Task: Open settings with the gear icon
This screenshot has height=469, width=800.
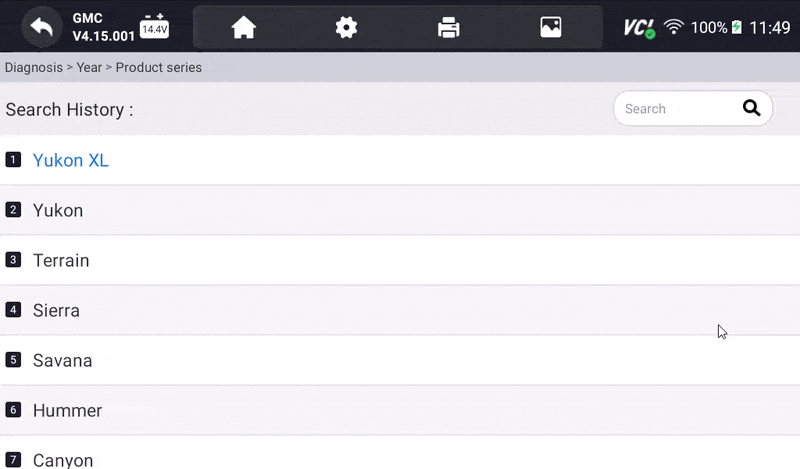Action: coord(346,27)
